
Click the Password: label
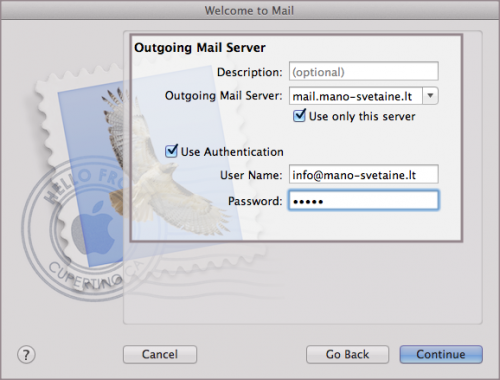[x=255, y=201]
